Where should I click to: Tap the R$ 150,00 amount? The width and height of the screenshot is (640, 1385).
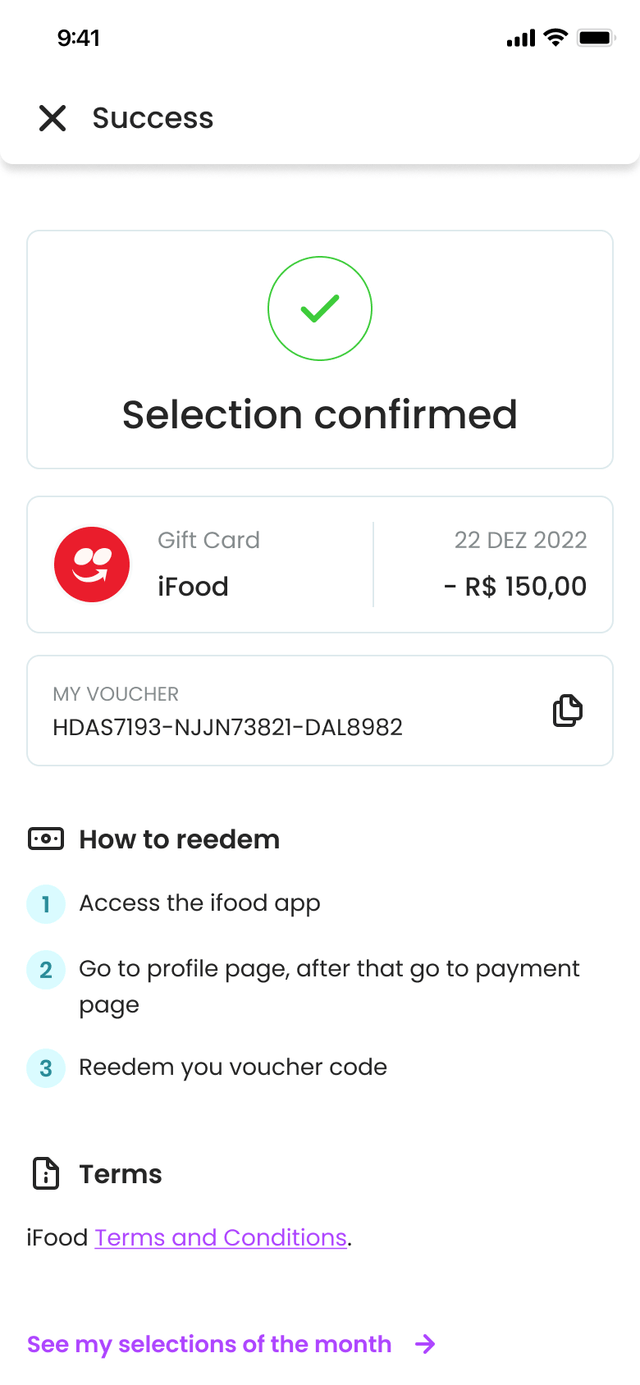pyautogui.click(x=515, y=586)
